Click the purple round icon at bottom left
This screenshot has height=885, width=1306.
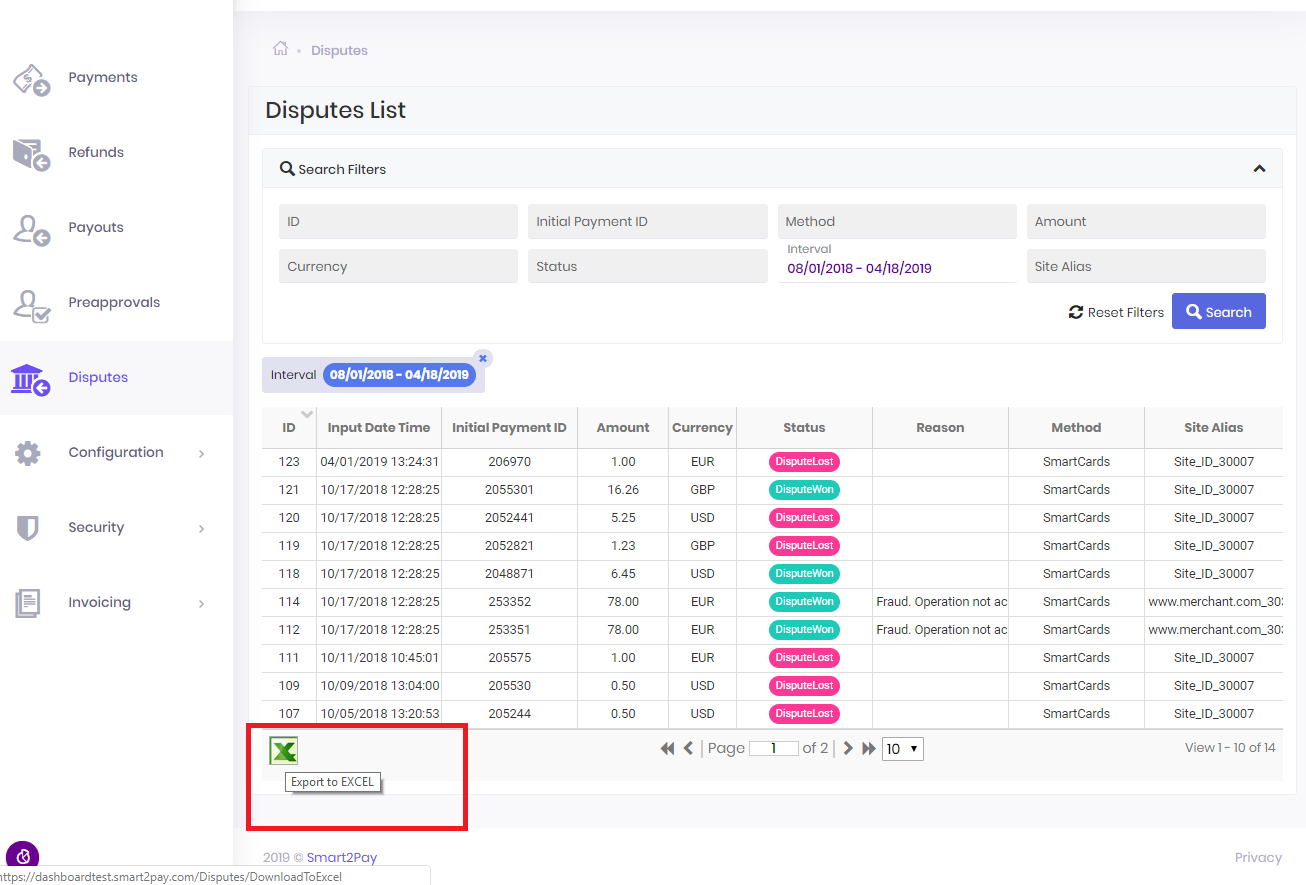coord(22,857)
